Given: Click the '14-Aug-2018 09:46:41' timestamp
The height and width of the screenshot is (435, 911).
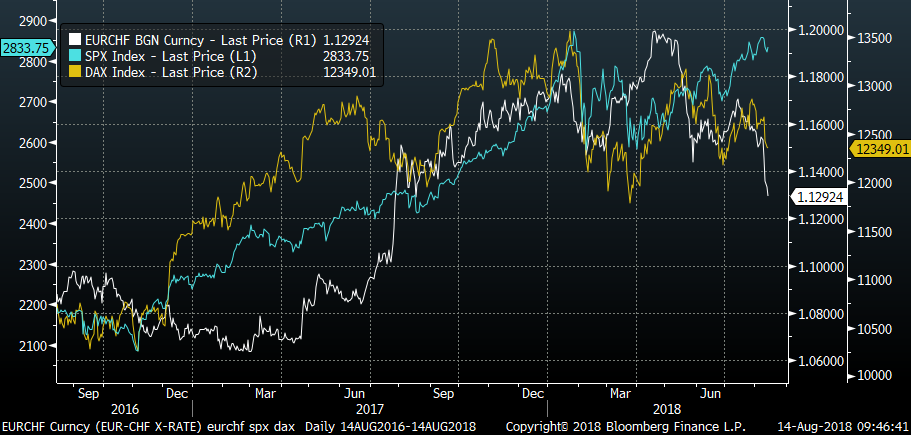Looking at the screenshot, I should pyautogui.click(x=843, y=427).
